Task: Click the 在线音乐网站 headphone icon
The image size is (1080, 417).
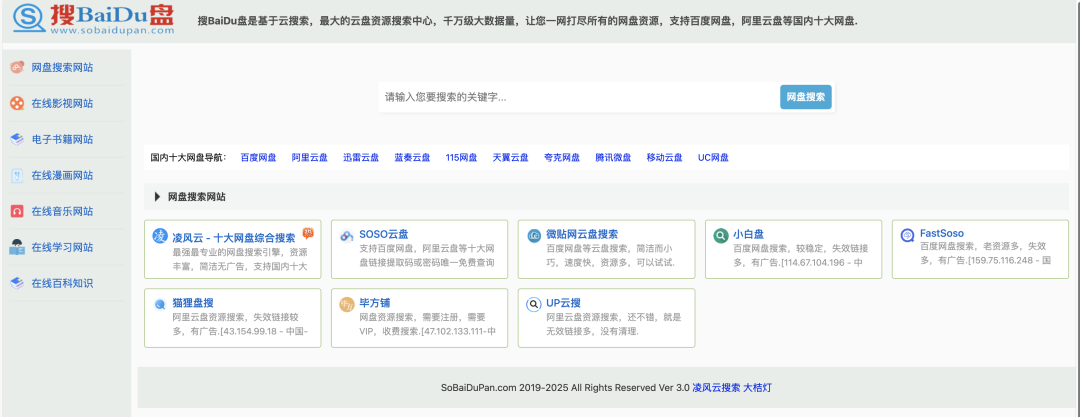Action: 17,212
